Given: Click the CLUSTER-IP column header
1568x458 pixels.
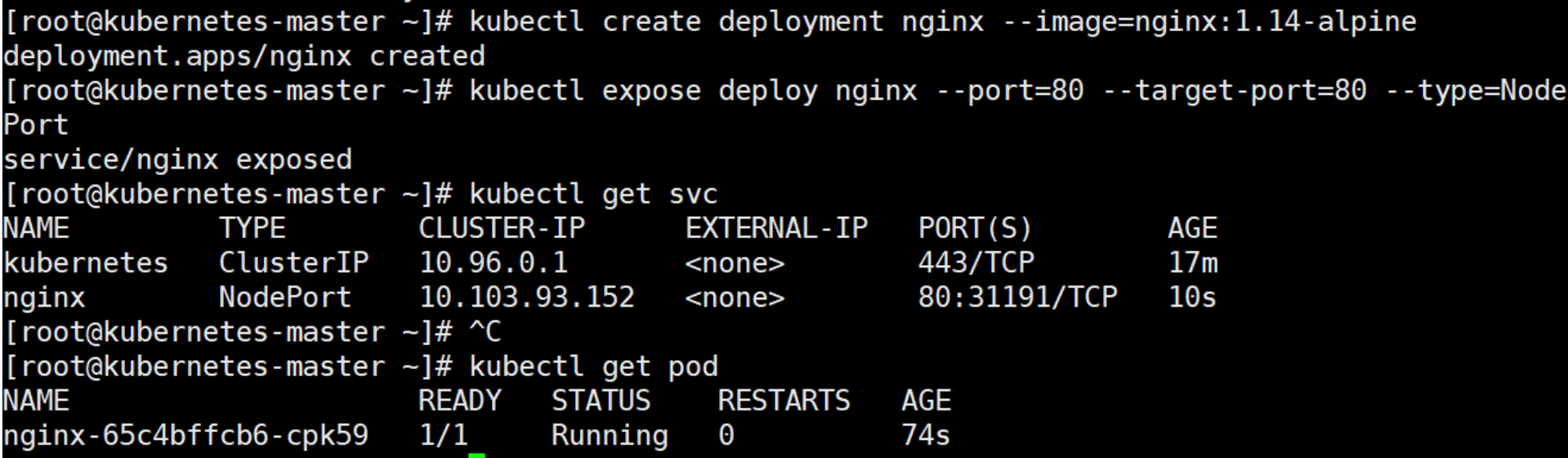Looking at the screenshot, I should pyautogui.click(x=502, y=228).
